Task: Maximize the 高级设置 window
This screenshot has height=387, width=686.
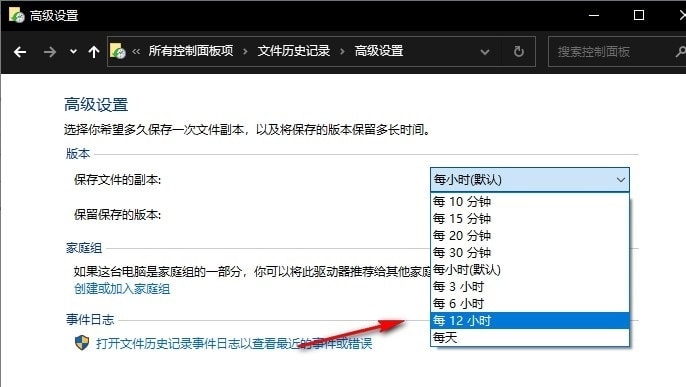Action: click(x=639, y=15)
